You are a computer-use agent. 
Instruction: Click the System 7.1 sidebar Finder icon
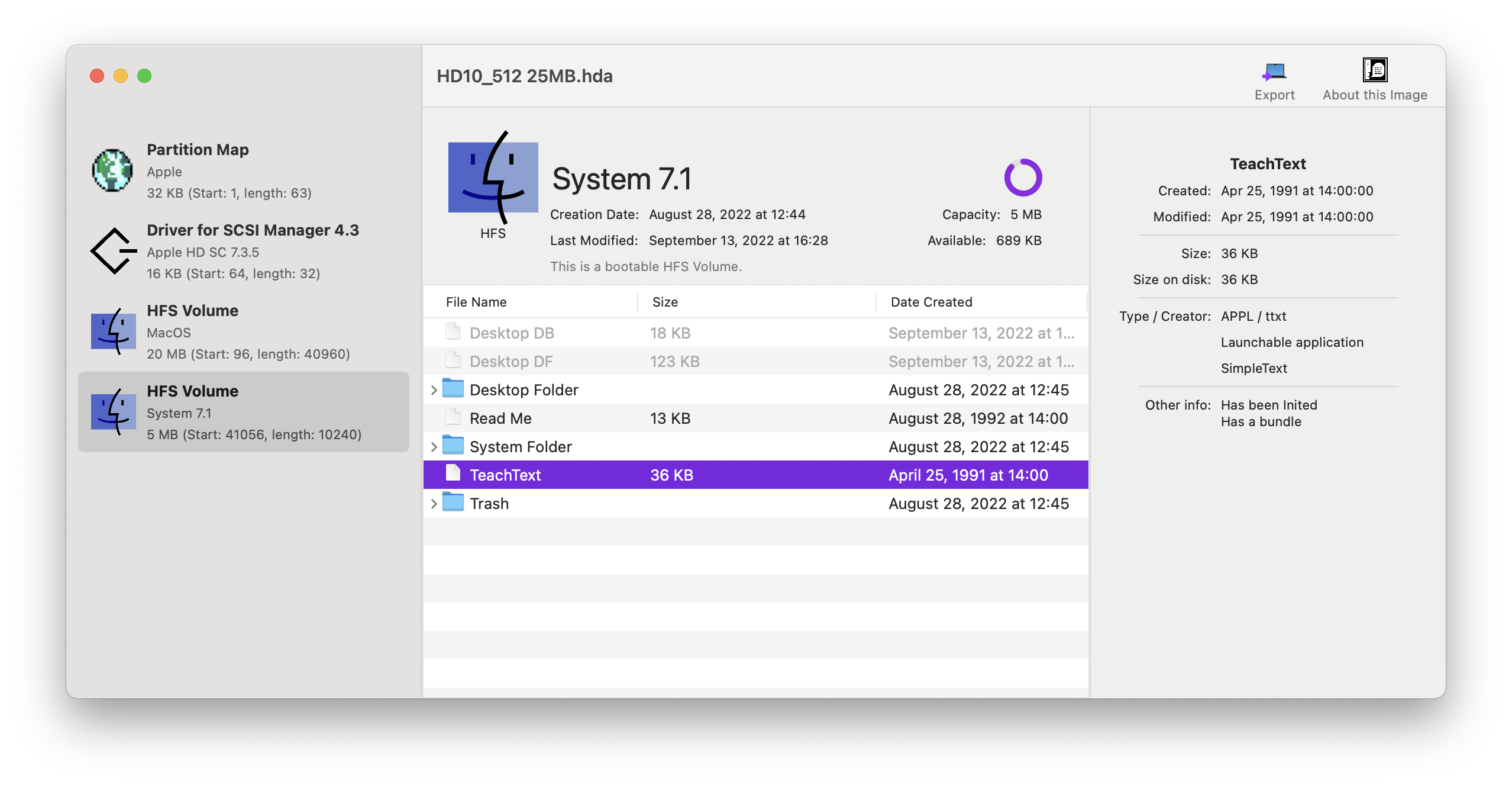113,412
